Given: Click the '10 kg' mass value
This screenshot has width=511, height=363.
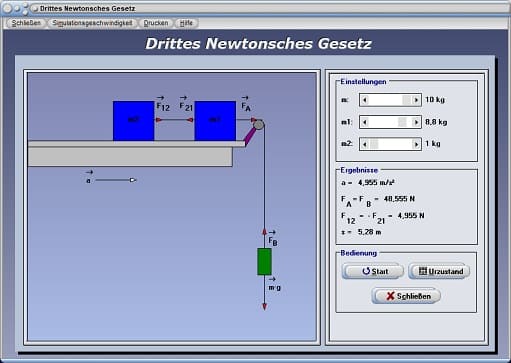Looking at the screenshot, I should [435, 100].
